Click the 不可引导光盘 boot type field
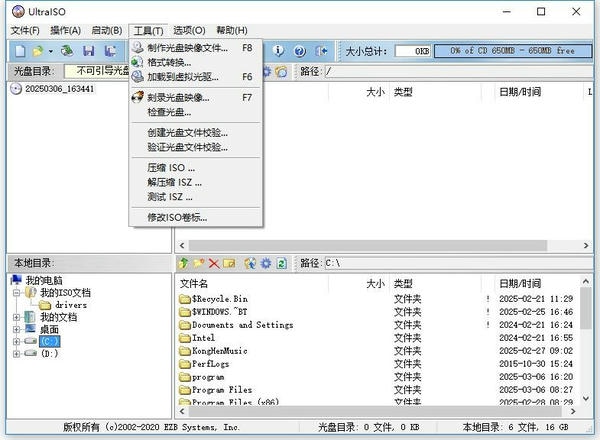Screen dimensions: 600x440 click(x=98, y=71)
